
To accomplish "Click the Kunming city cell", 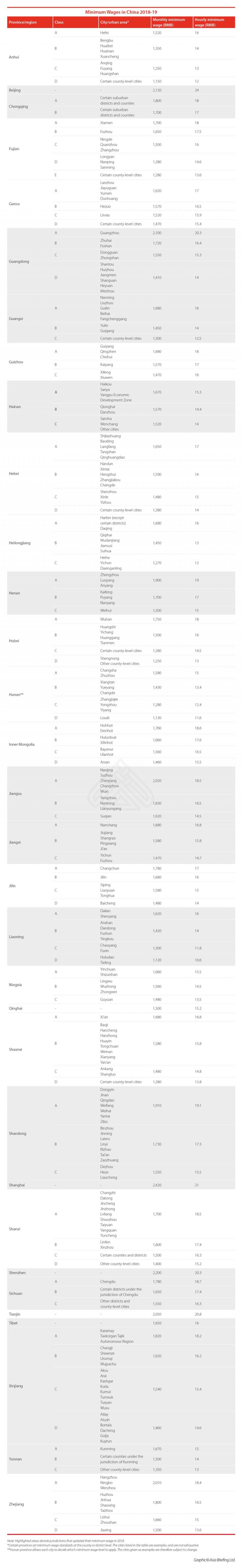I will tap(107, 1449).
